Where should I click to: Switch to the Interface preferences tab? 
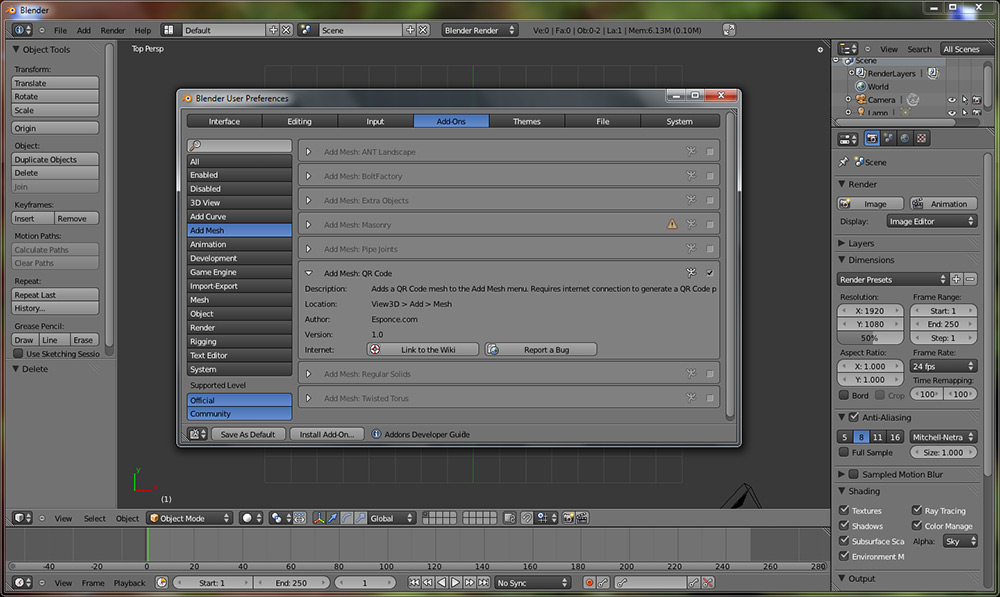(x=224, y=121)
